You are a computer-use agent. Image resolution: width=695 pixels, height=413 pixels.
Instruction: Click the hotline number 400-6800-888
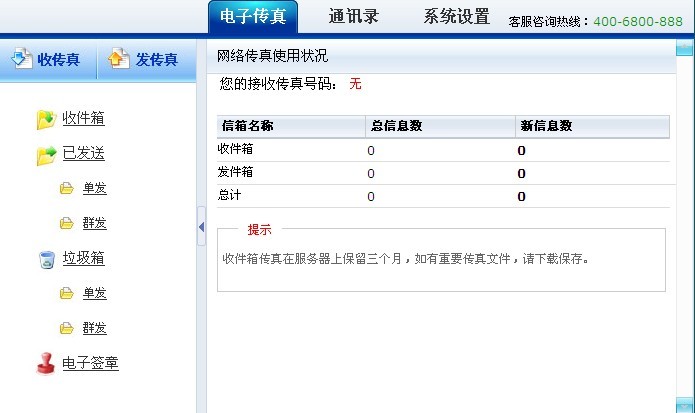638,21
